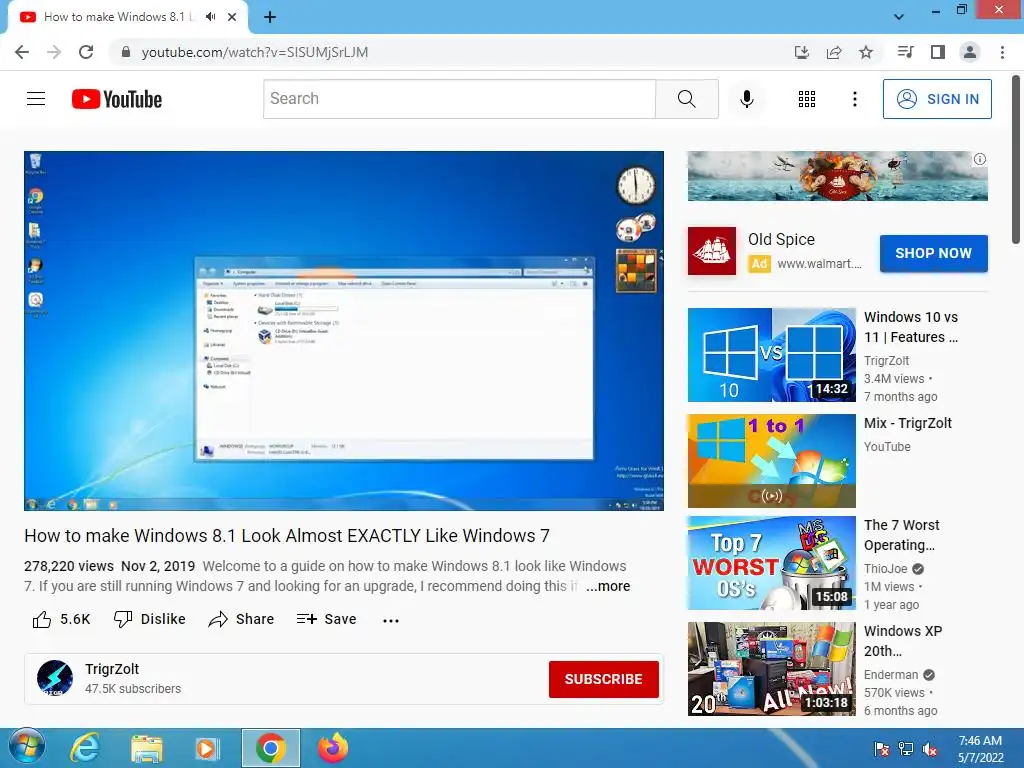Screen dimensions: 1024x768
Task: Close the YouTube tab
Action: coord(232,17)
